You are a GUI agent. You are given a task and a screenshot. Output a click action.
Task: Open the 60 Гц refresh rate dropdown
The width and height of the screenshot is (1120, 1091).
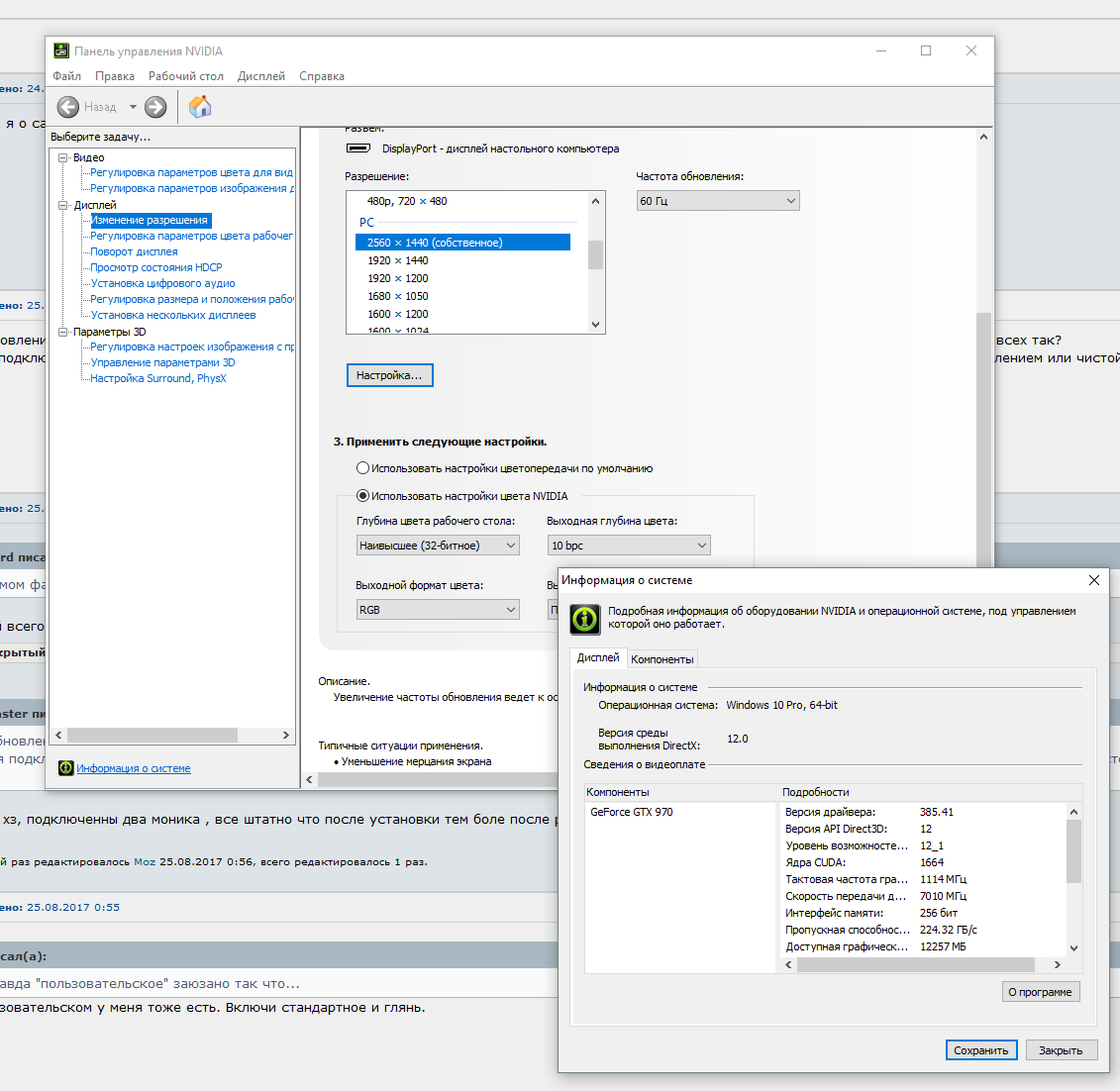click(x=717, y=201)
